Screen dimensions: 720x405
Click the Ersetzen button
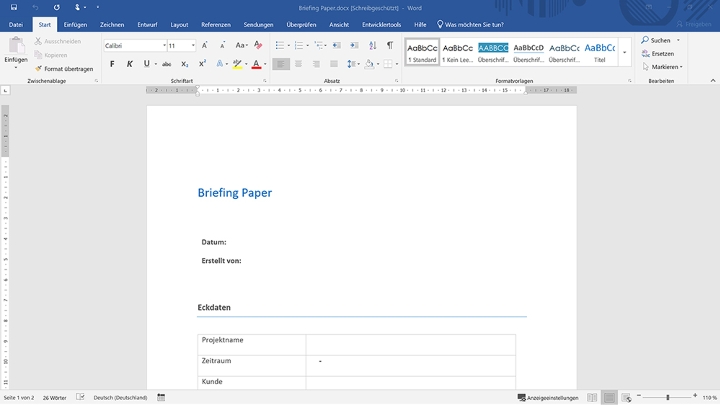[658, 54]
